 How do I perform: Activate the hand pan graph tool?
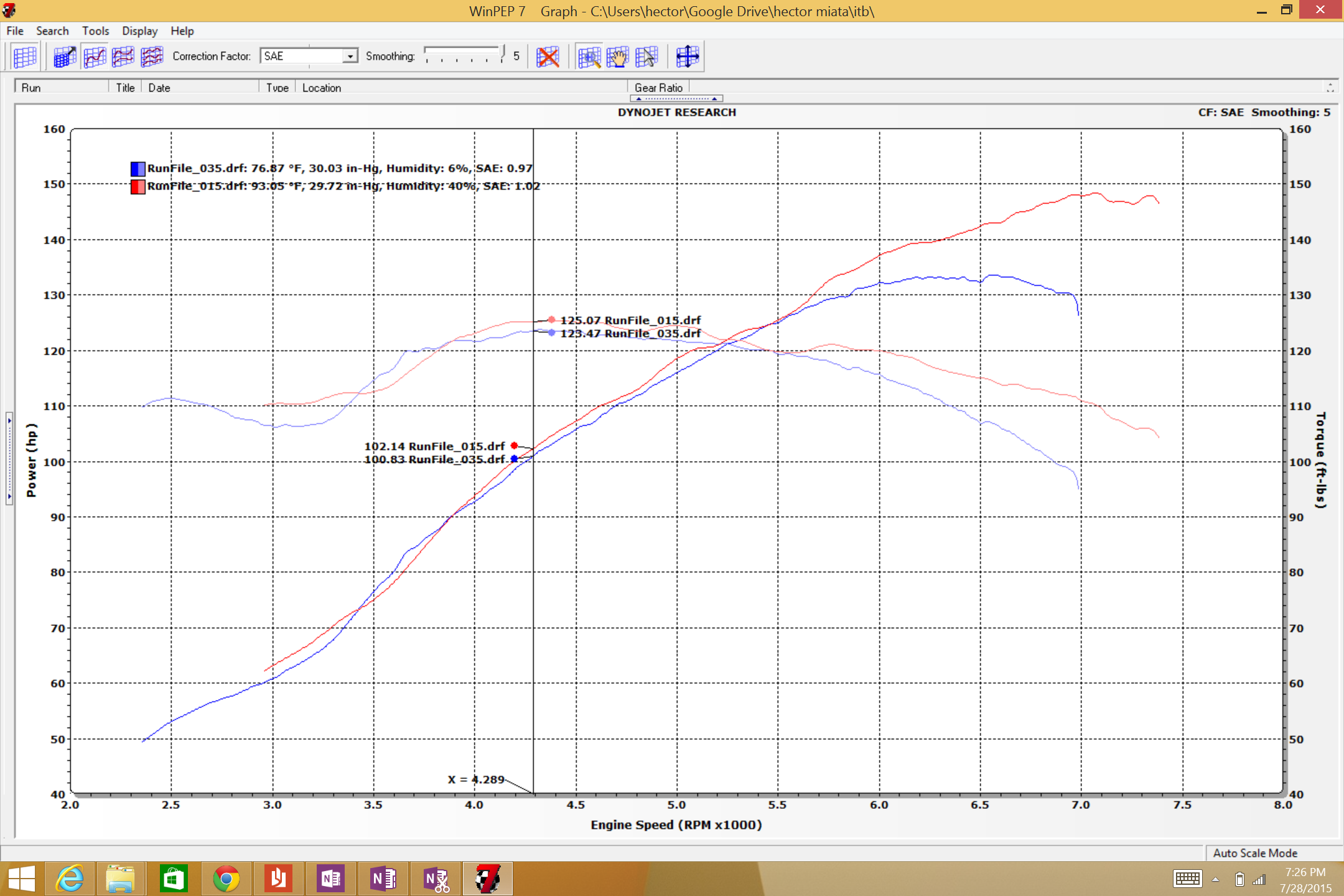pos(618,57)
